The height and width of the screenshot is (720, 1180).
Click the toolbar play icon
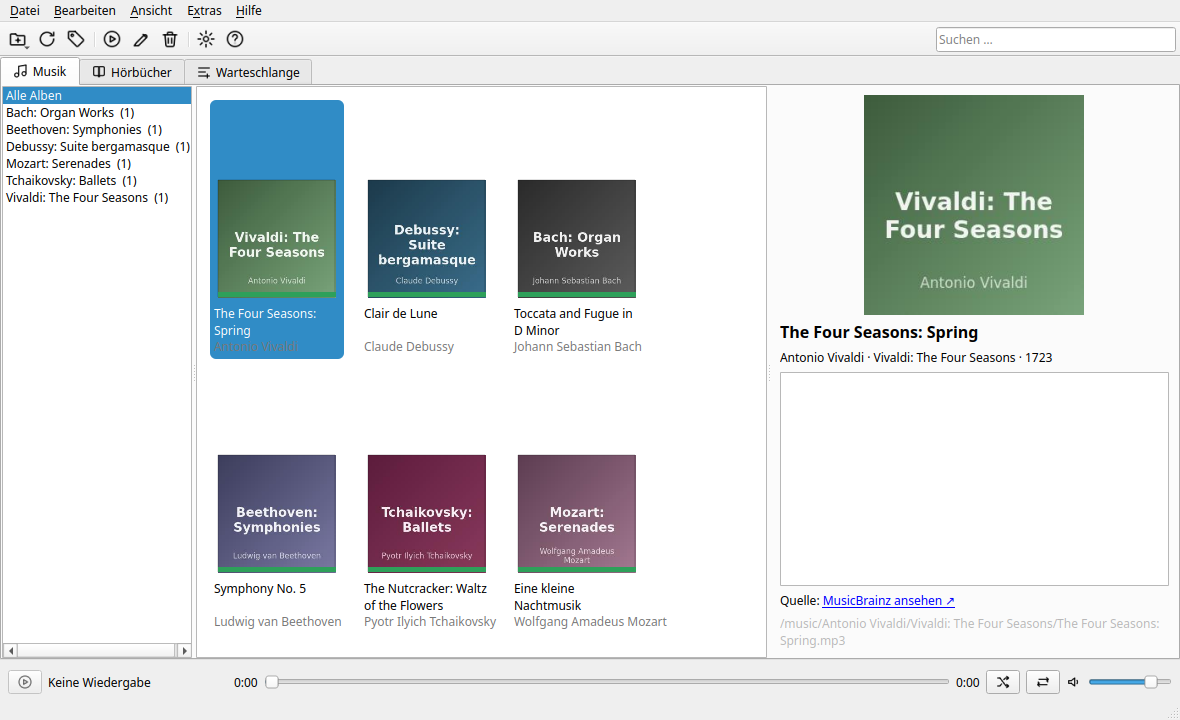(x=111, y=39)
